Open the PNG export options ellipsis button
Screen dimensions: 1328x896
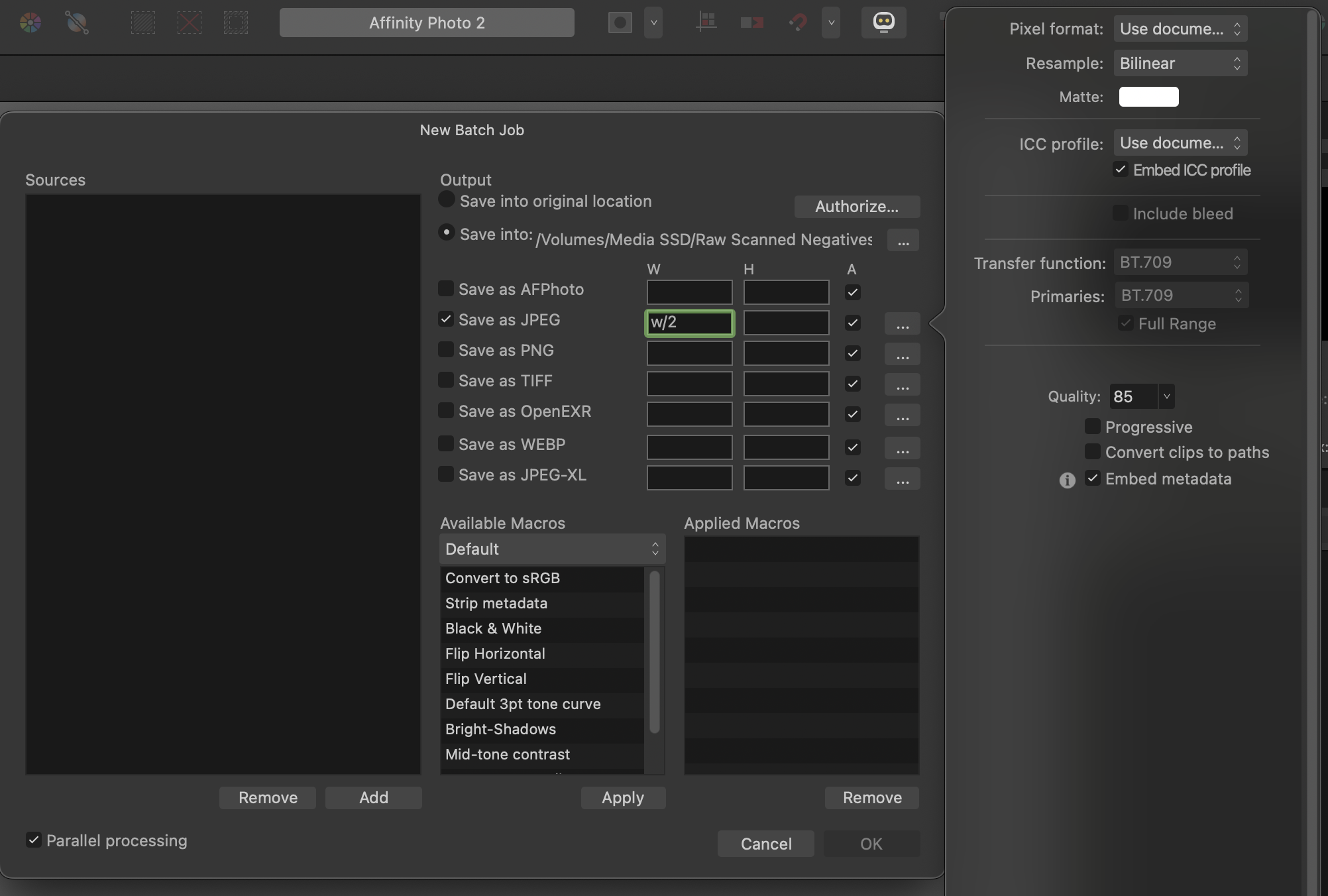[903, 355]
